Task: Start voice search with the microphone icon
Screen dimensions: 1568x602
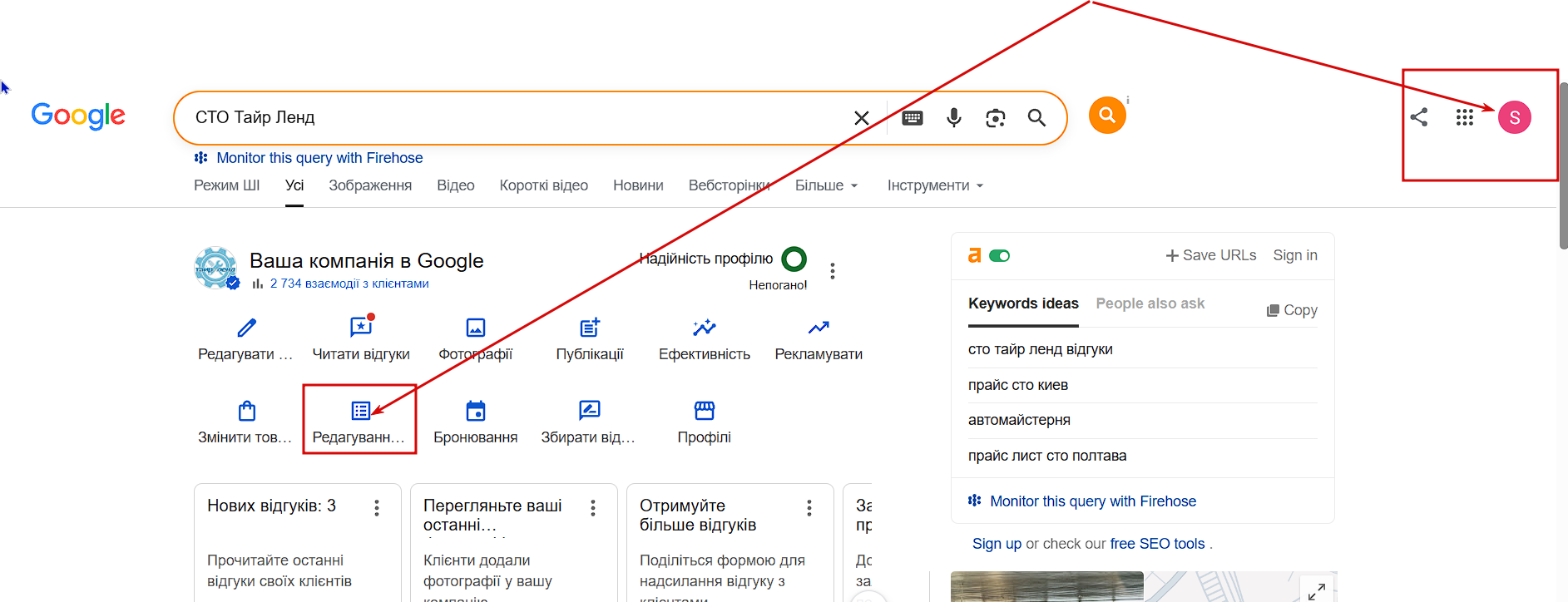Action: pyautogui.click(x=954, y=118)
